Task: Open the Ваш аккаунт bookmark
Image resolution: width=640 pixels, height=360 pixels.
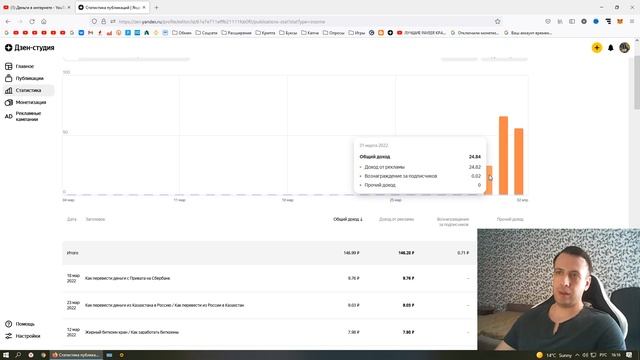Action: tap(528, 33)
